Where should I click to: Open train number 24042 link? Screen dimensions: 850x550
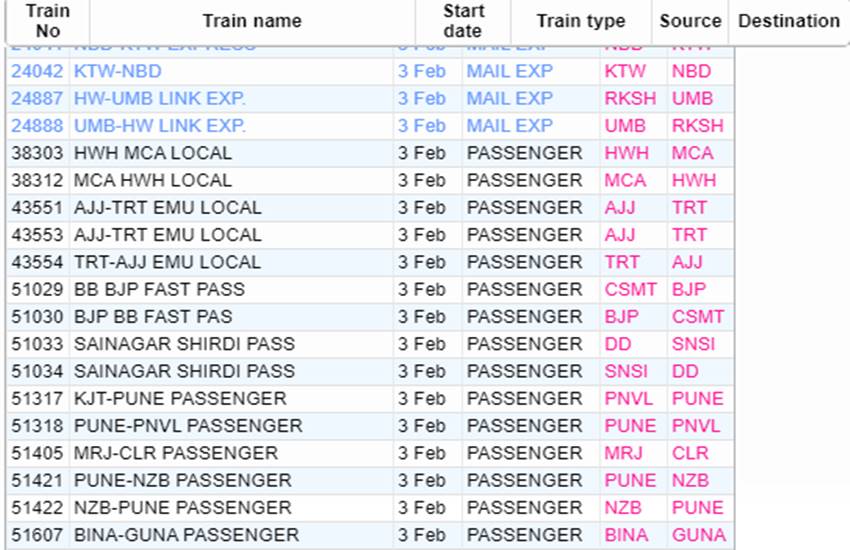coord(37,72)
